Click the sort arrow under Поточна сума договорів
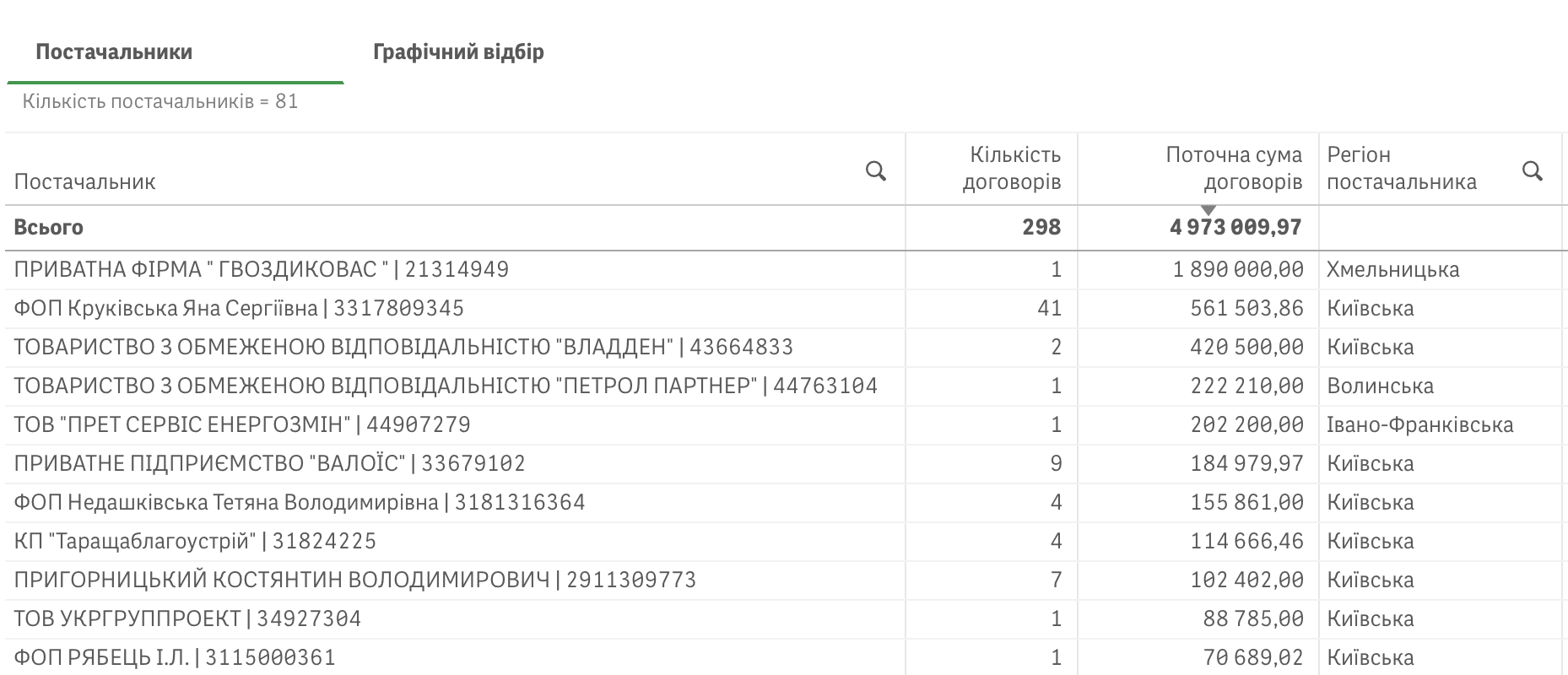The width and height of the screenshot is (1568, 675). (1208, 210)
